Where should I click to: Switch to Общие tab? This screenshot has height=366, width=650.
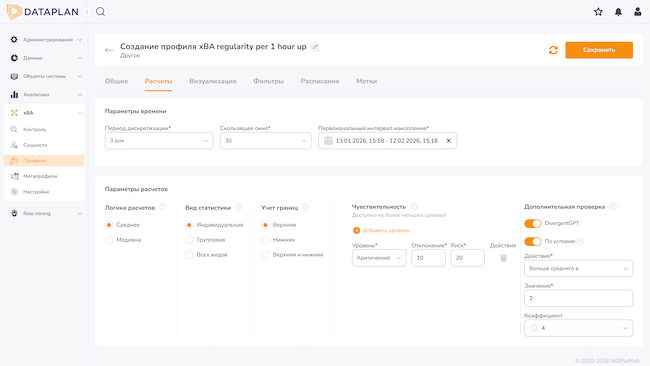pos(116,81)
